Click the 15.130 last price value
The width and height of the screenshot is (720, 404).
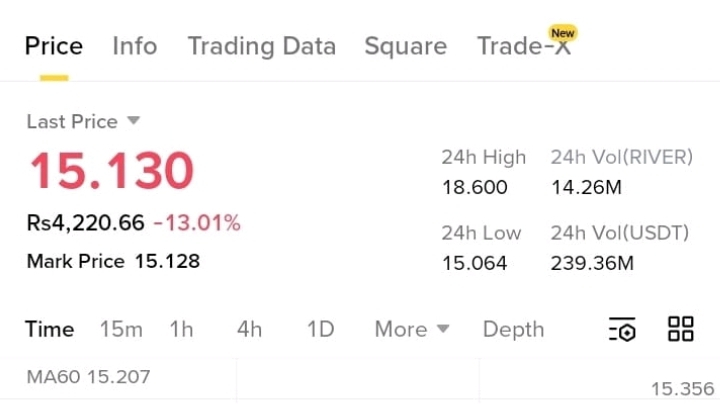point(111,171)
